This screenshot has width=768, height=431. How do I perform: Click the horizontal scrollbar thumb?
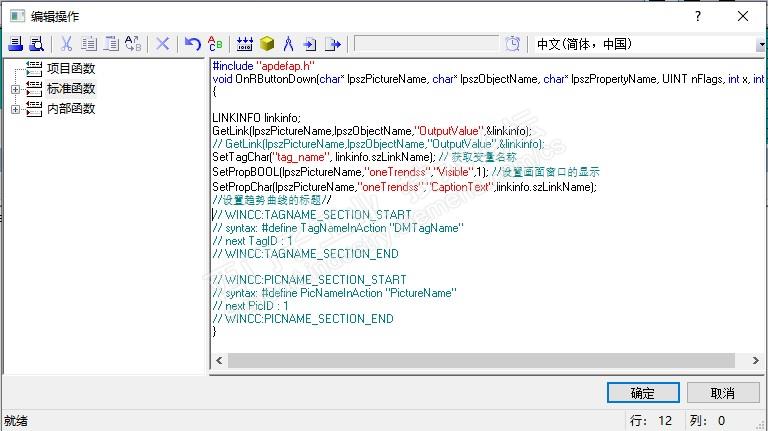[x=481, y=360]
